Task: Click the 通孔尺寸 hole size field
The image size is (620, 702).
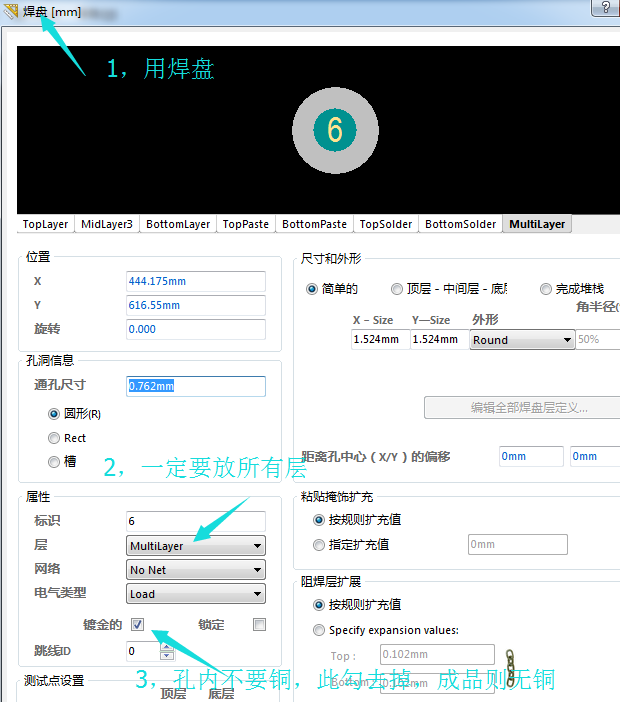Action: (196, 386)
